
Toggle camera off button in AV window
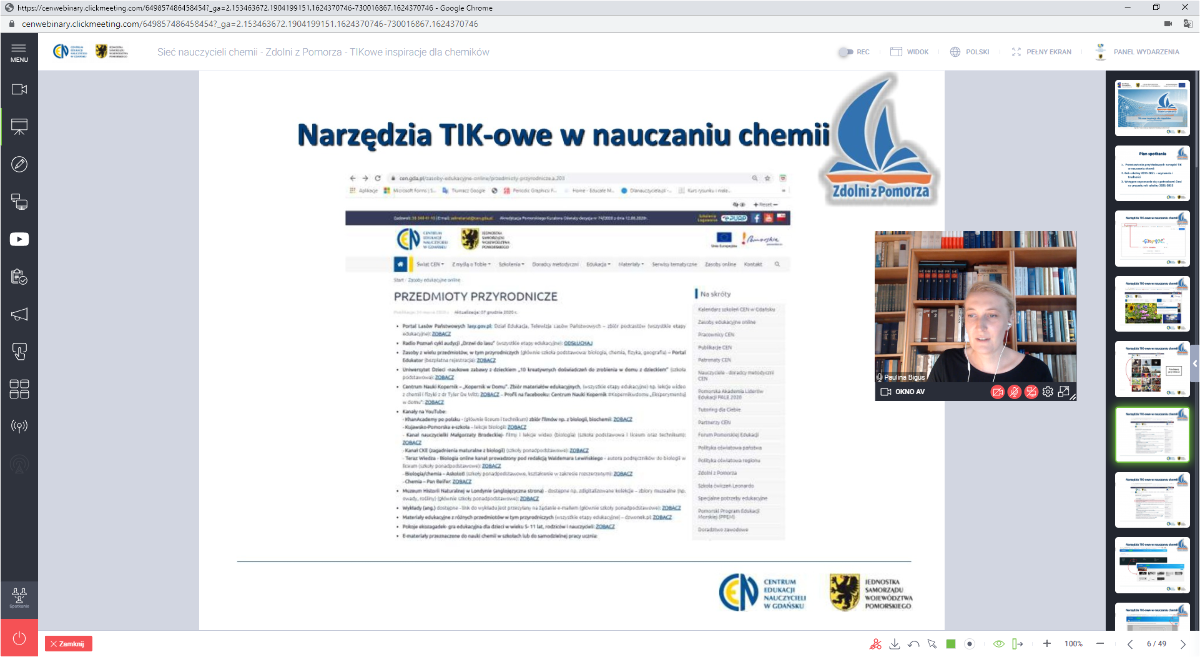pos(997,392)
